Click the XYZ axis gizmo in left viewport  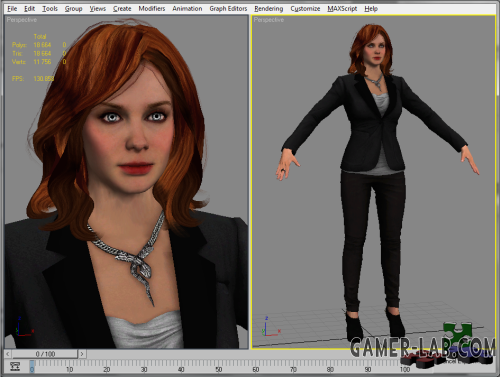tap(24, 327)
